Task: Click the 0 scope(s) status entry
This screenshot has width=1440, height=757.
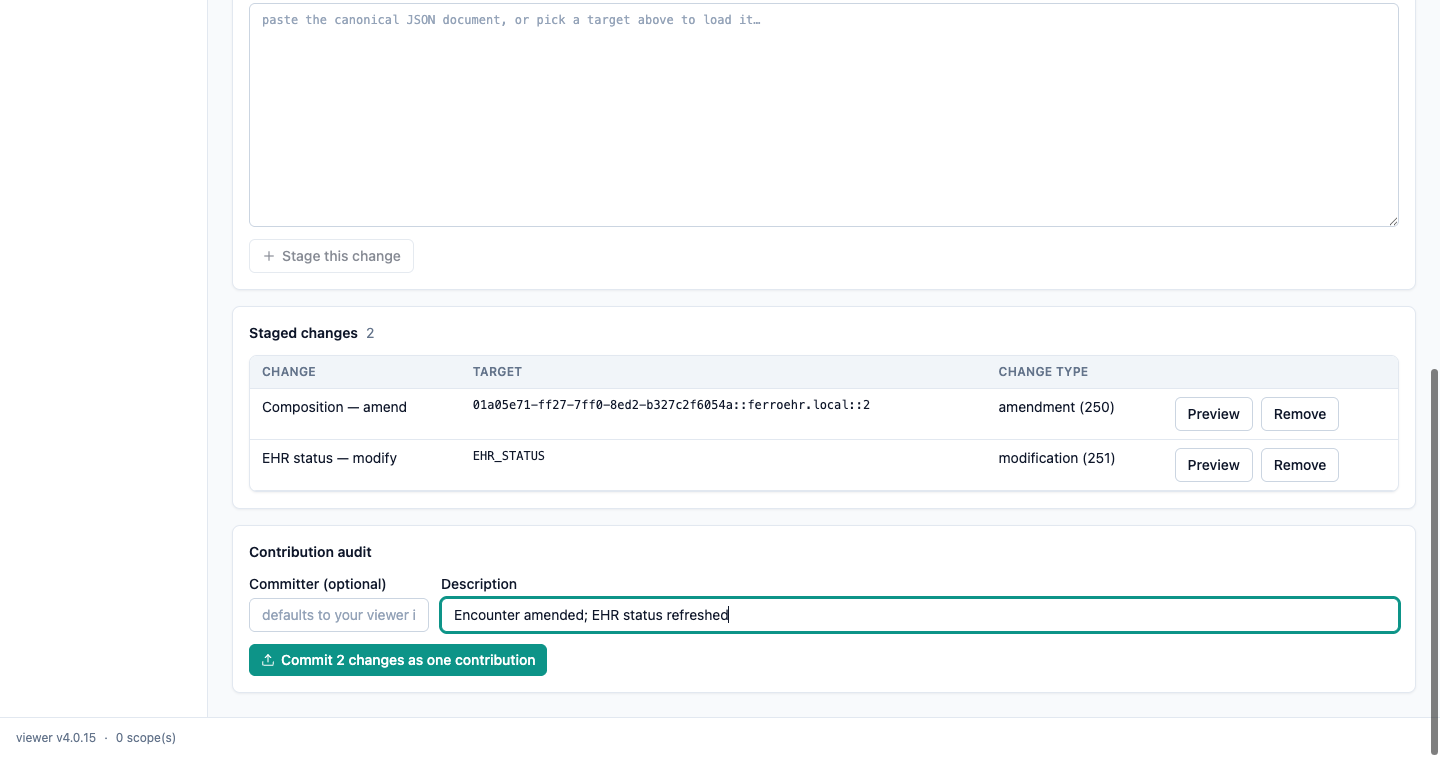Action: point(146,738)
